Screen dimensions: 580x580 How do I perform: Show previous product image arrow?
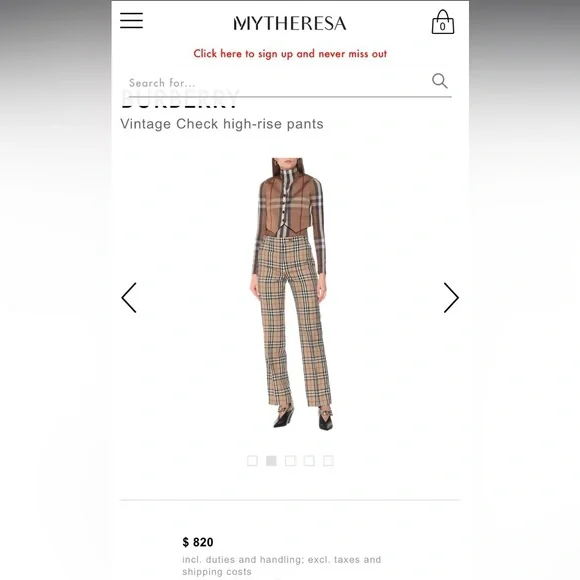click(129, 298)
